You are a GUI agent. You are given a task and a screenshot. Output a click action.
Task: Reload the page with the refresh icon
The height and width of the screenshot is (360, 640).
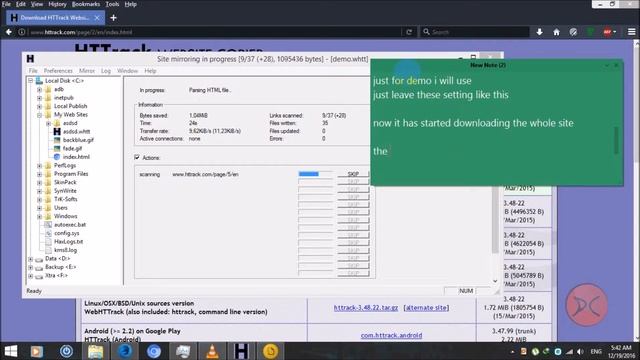(409, 32)
